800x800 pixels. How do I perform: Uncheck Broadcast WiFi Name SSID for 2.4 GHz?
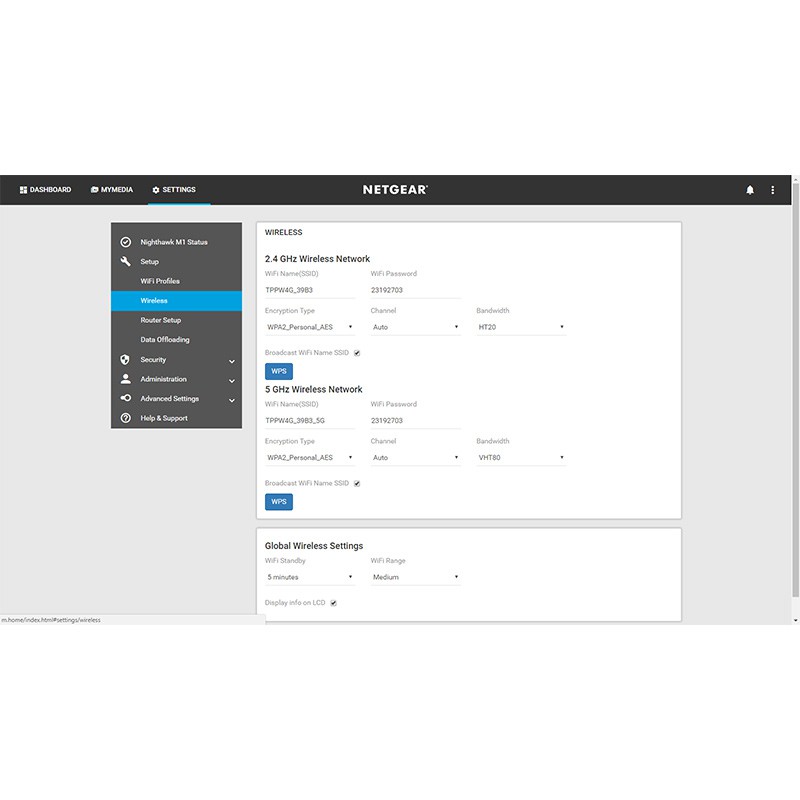tap(357, 353)
